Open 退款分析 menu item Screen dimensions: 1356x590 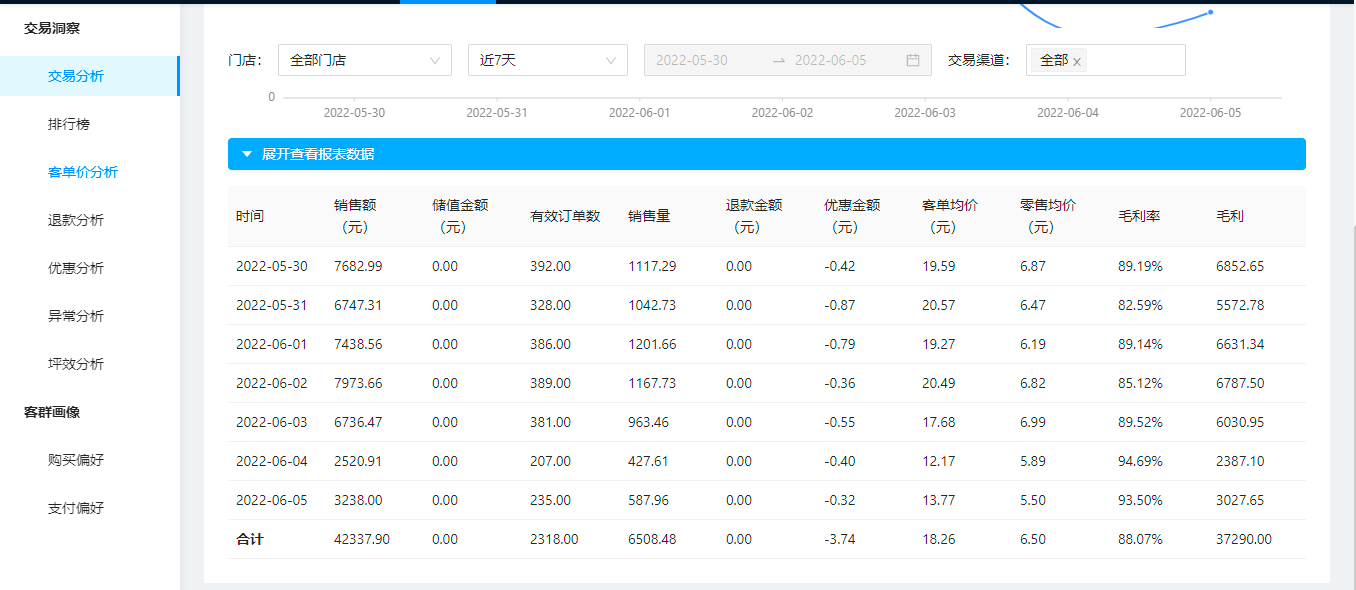(x=76, y=220)
